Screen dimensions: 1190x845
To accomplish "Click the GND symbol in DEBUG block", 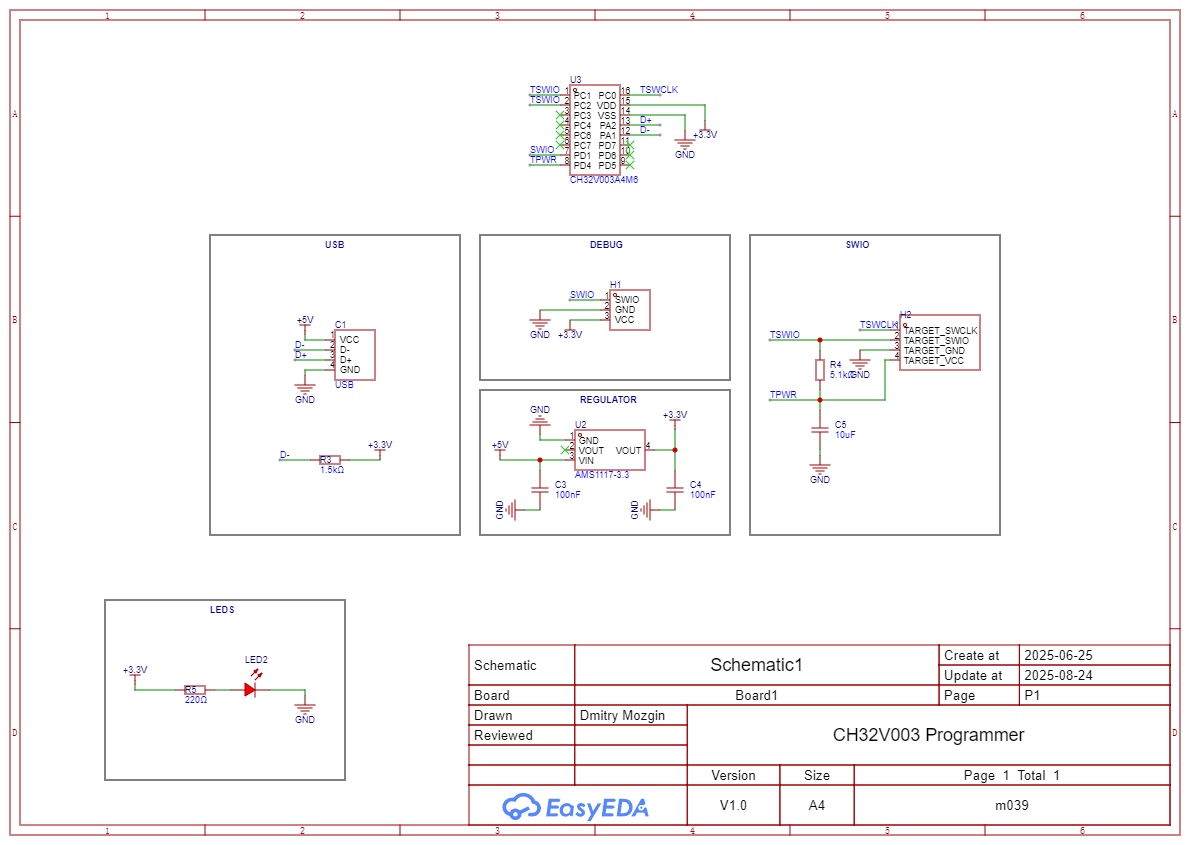I will point(540,327).
